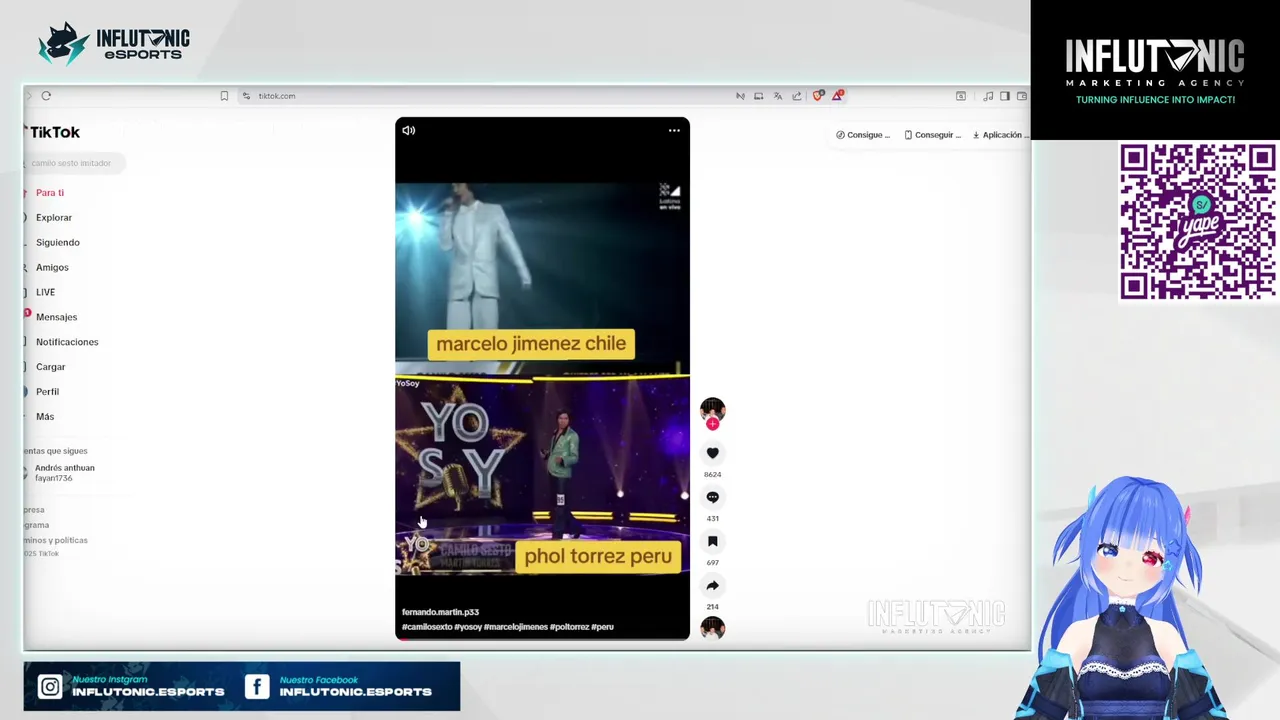Open the Perfil page

[47, 392]
